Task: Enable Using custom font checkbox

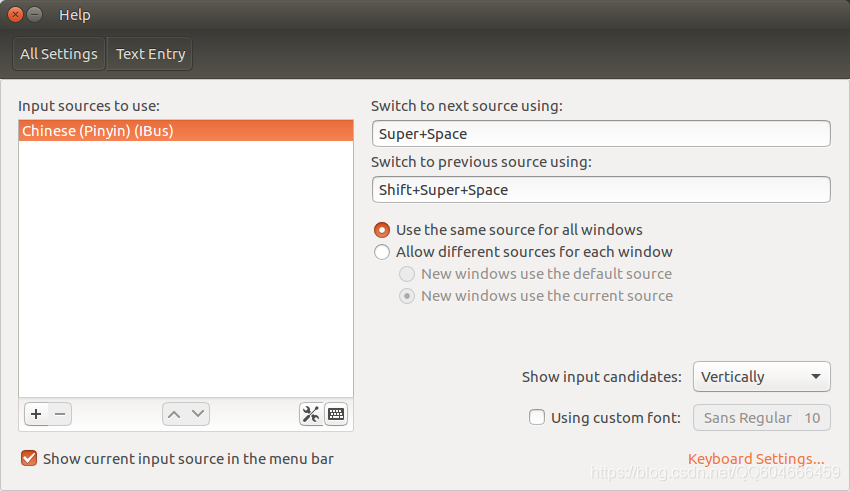Action: [537, 417]
